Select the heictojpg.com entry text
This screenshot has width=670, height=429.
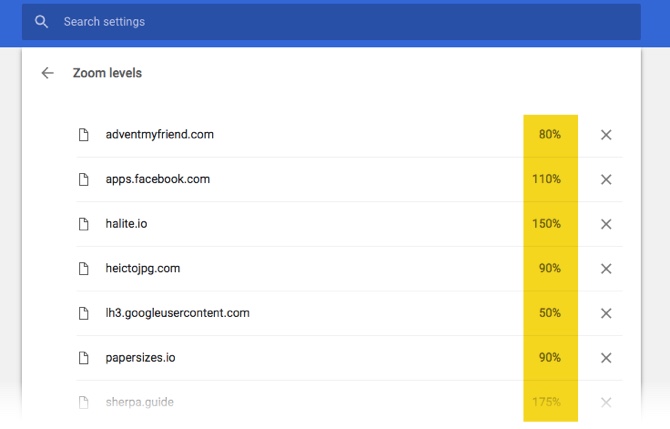point(143,268)
